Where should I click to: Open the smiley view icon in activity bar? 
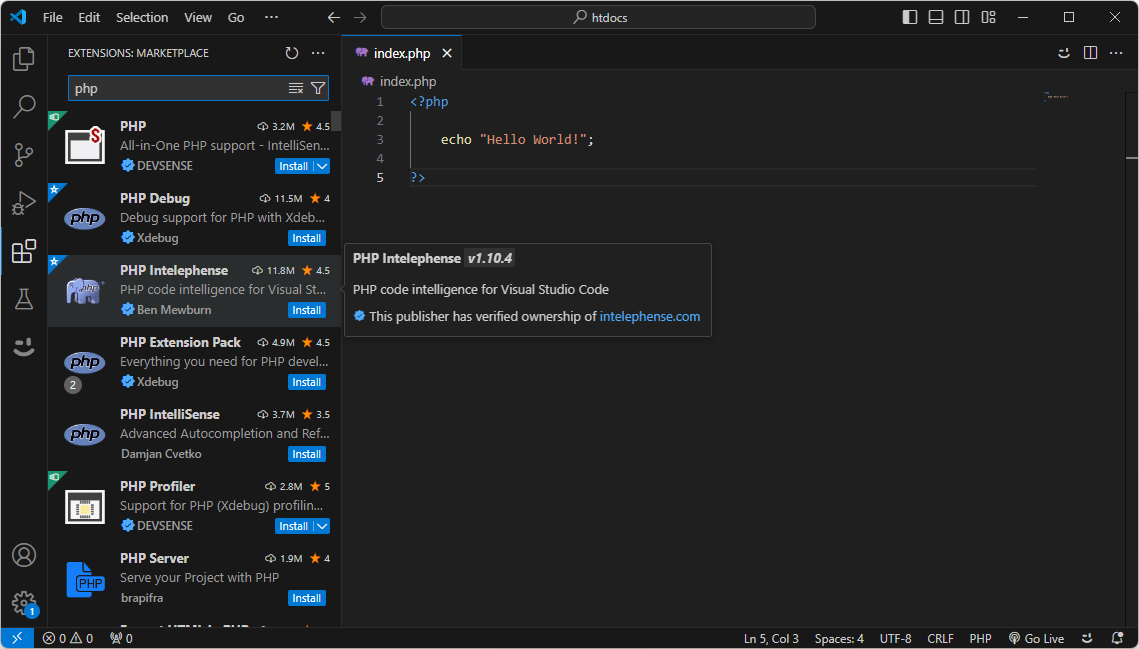tap(24, 347)
